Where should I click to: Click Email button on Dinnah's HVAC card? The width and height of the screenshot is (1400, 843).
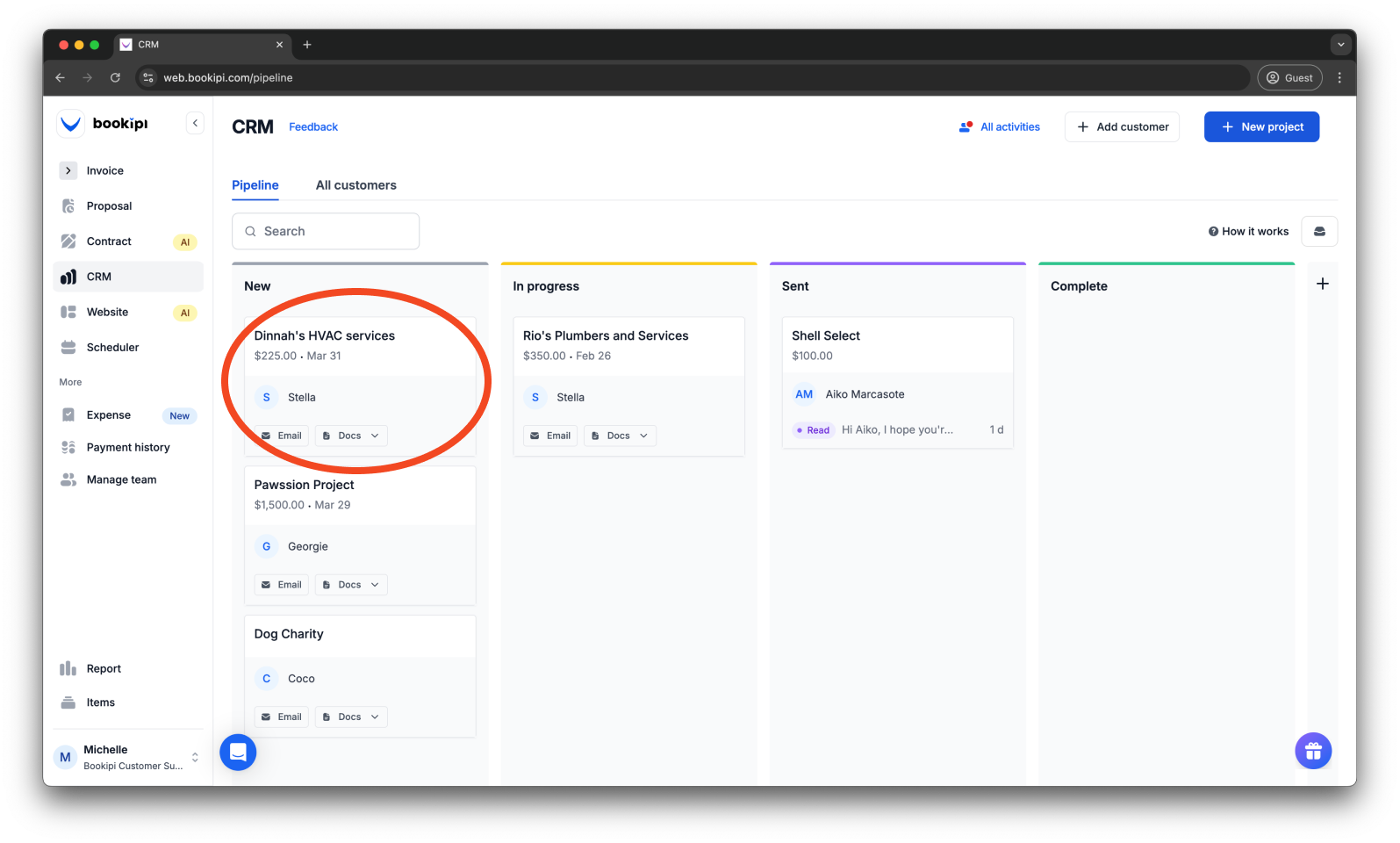click(x=281, y=436)
